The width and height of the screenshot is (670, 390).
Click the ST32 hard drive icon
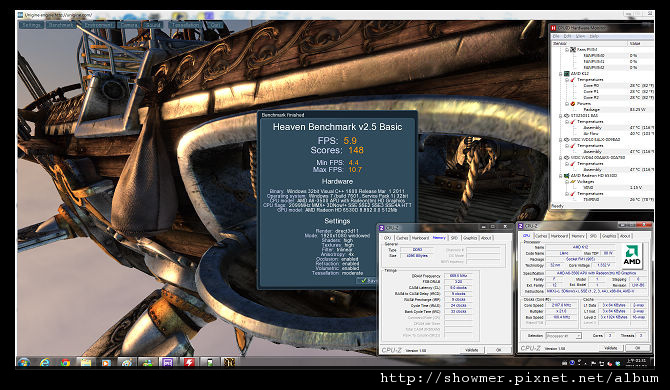[x=567, y=115]
